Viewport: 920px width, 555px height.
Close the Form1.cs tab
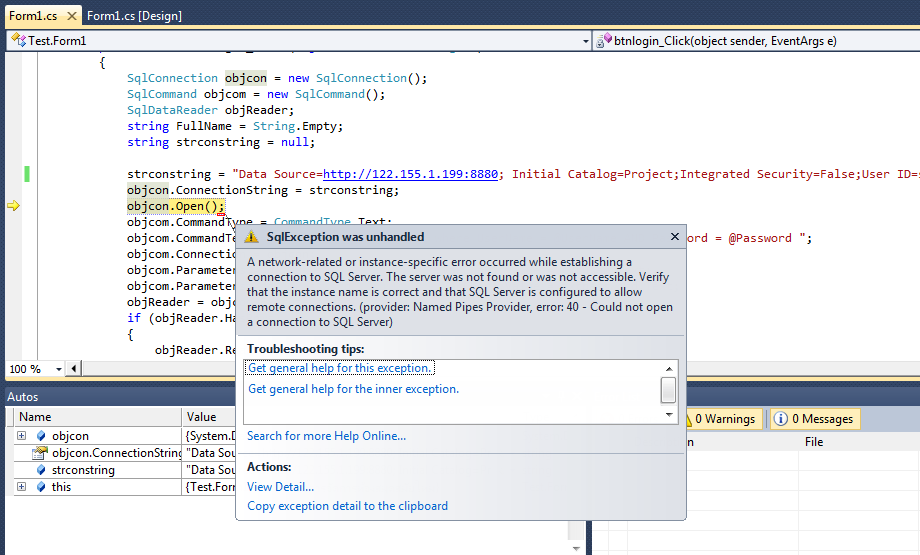(72, 16)
